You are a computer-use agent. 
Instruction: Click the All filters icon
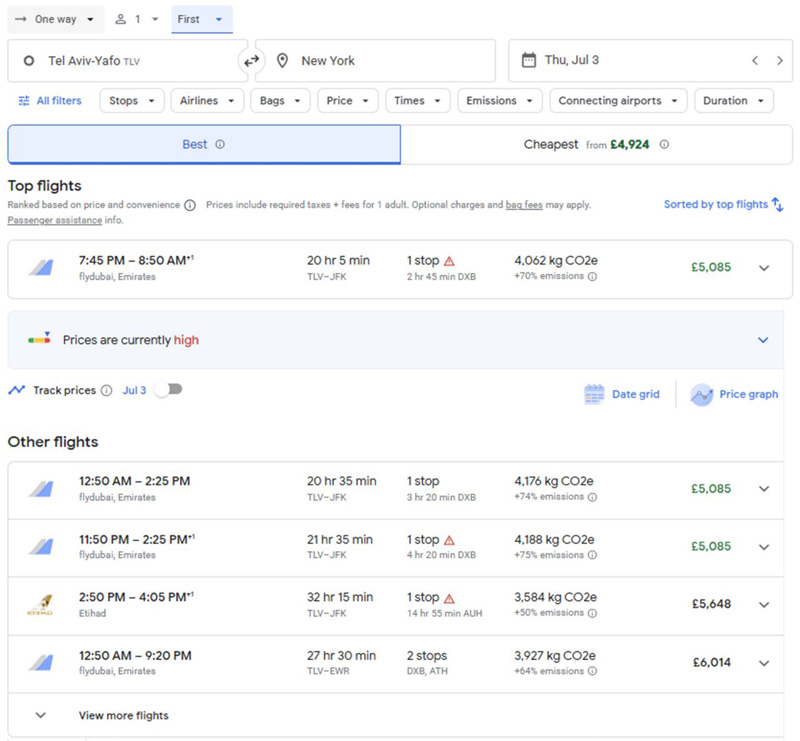(24, 101)
